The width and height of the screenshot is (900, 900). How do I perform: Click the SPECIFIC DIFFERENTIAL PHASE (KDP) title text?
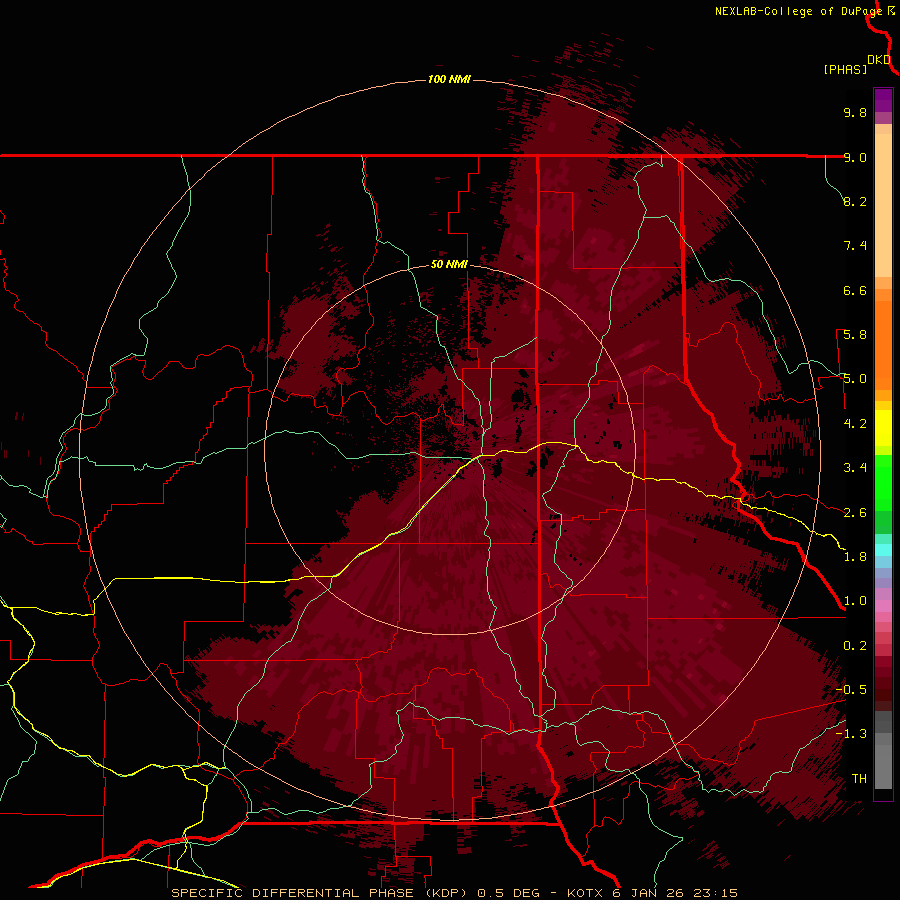[319, 893]
